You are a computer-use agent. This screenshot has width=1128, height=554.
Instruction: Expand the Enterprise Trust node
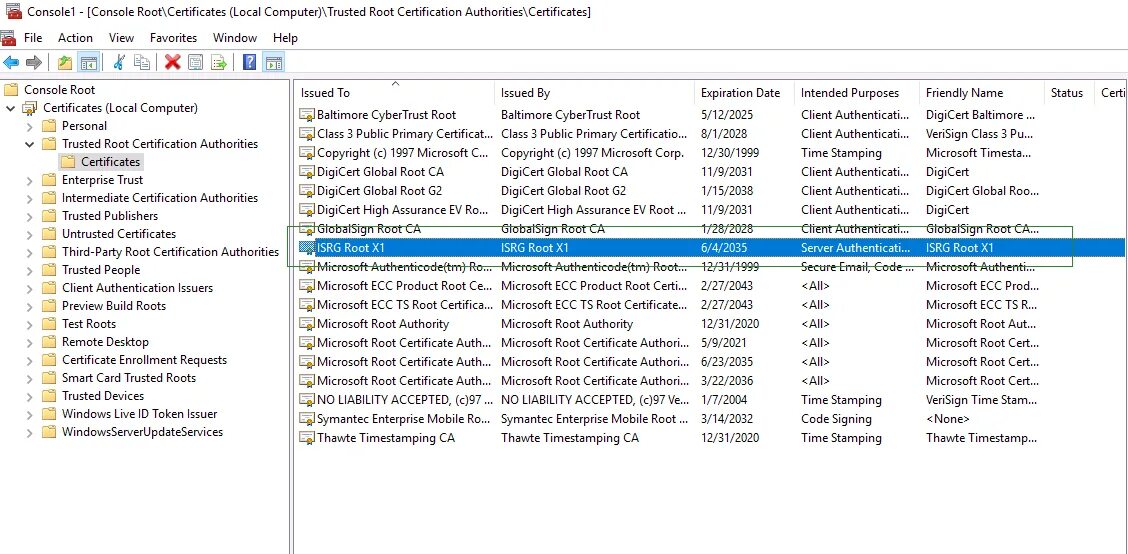click(29, 180)
